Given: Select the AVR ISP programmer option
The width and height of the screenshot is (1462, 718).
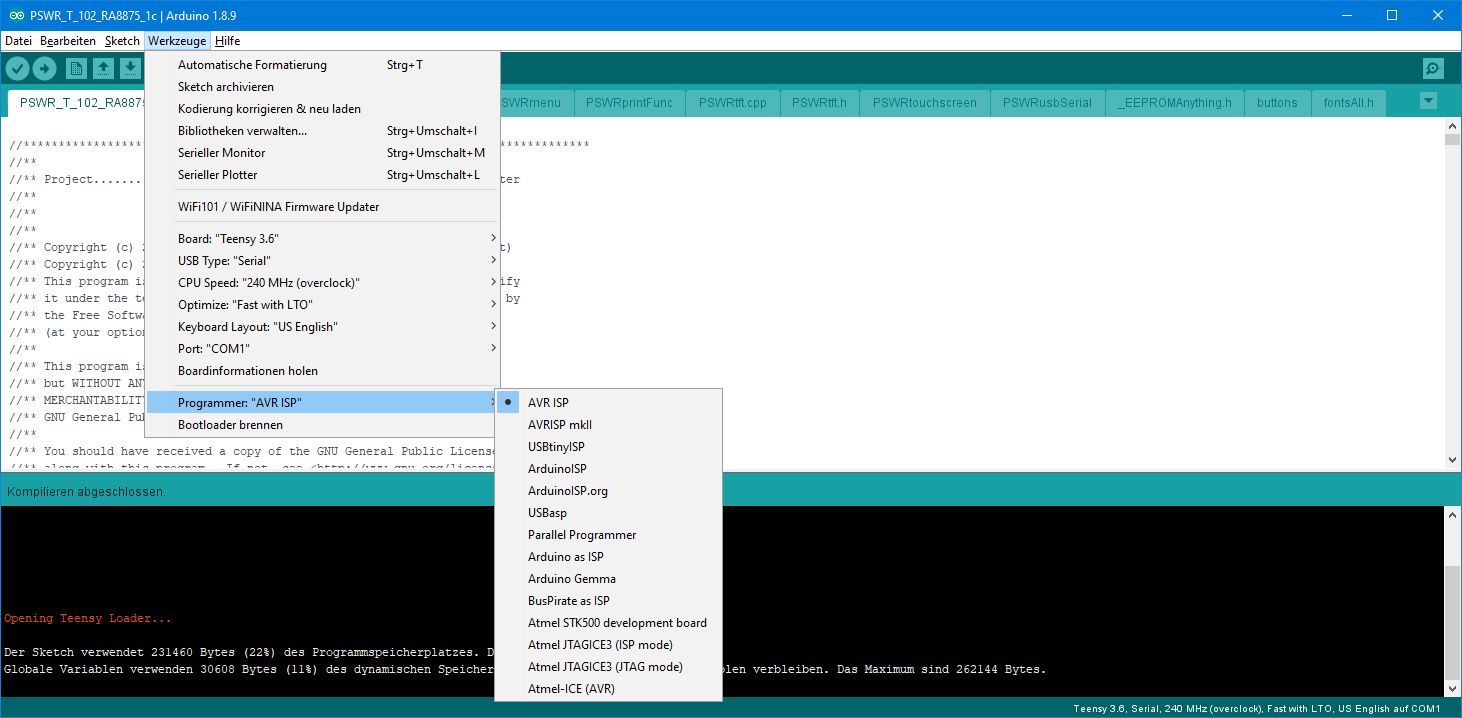Looking at the screenshot, I should 608,403.
